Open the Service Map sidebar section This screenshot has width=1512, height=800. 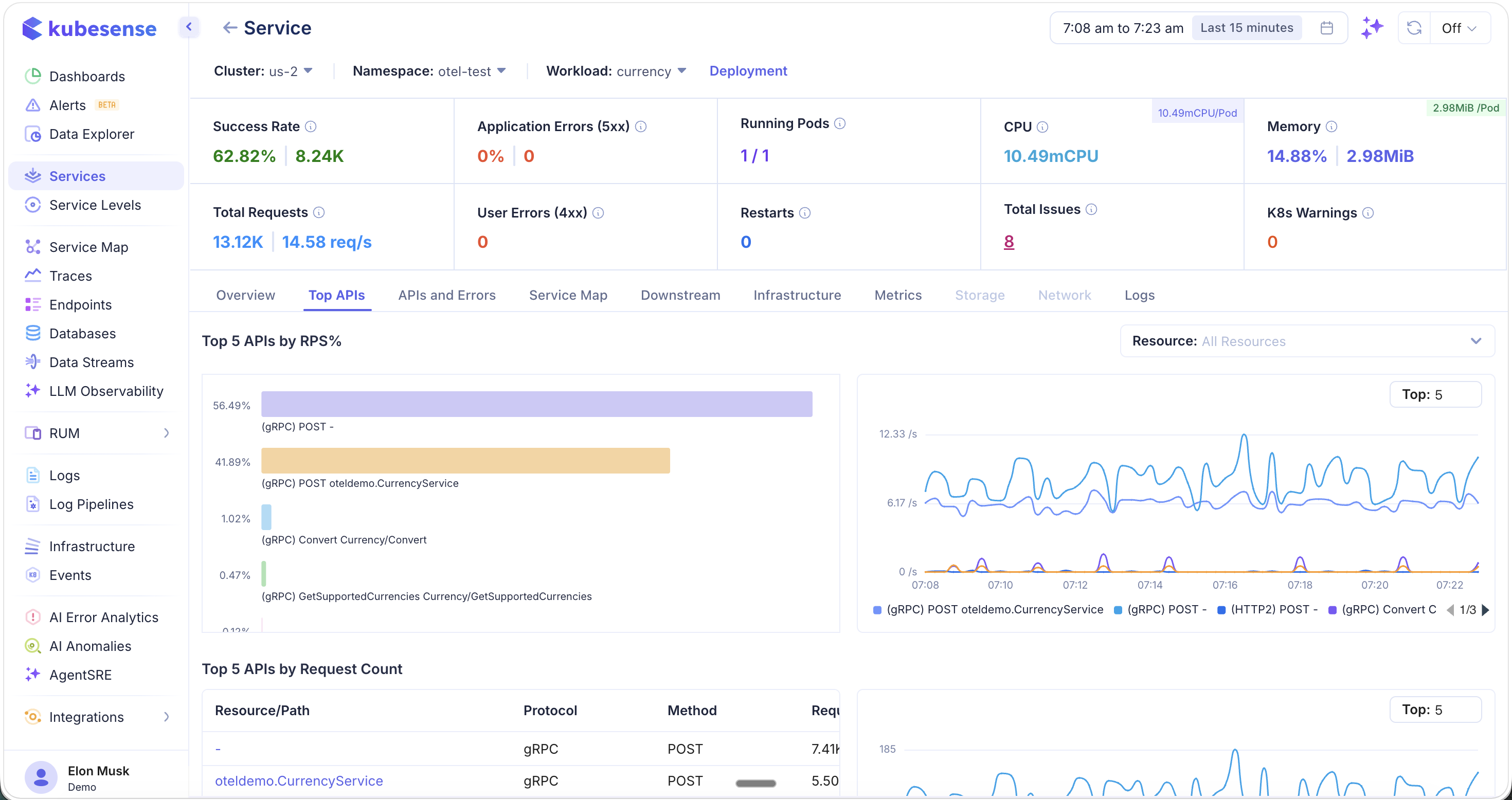pyautogui.click(x=87, y=246)
